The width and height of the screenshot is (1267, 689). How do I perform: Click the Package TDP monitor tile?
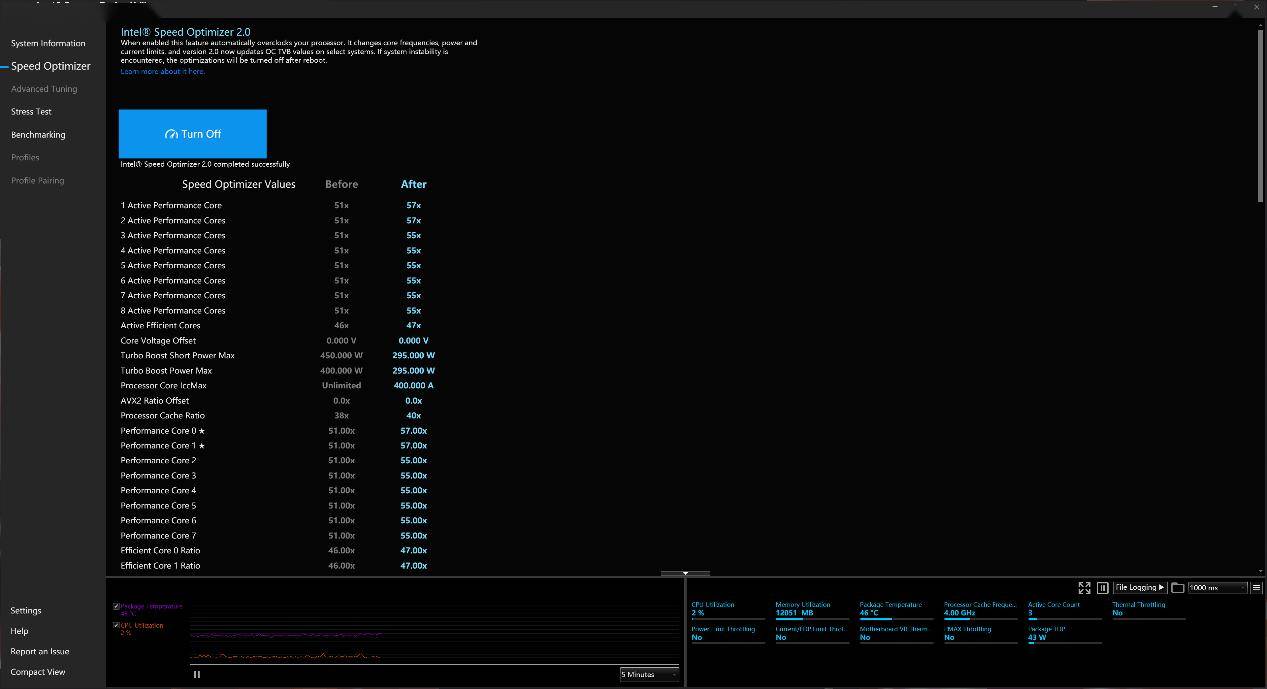1064,634
